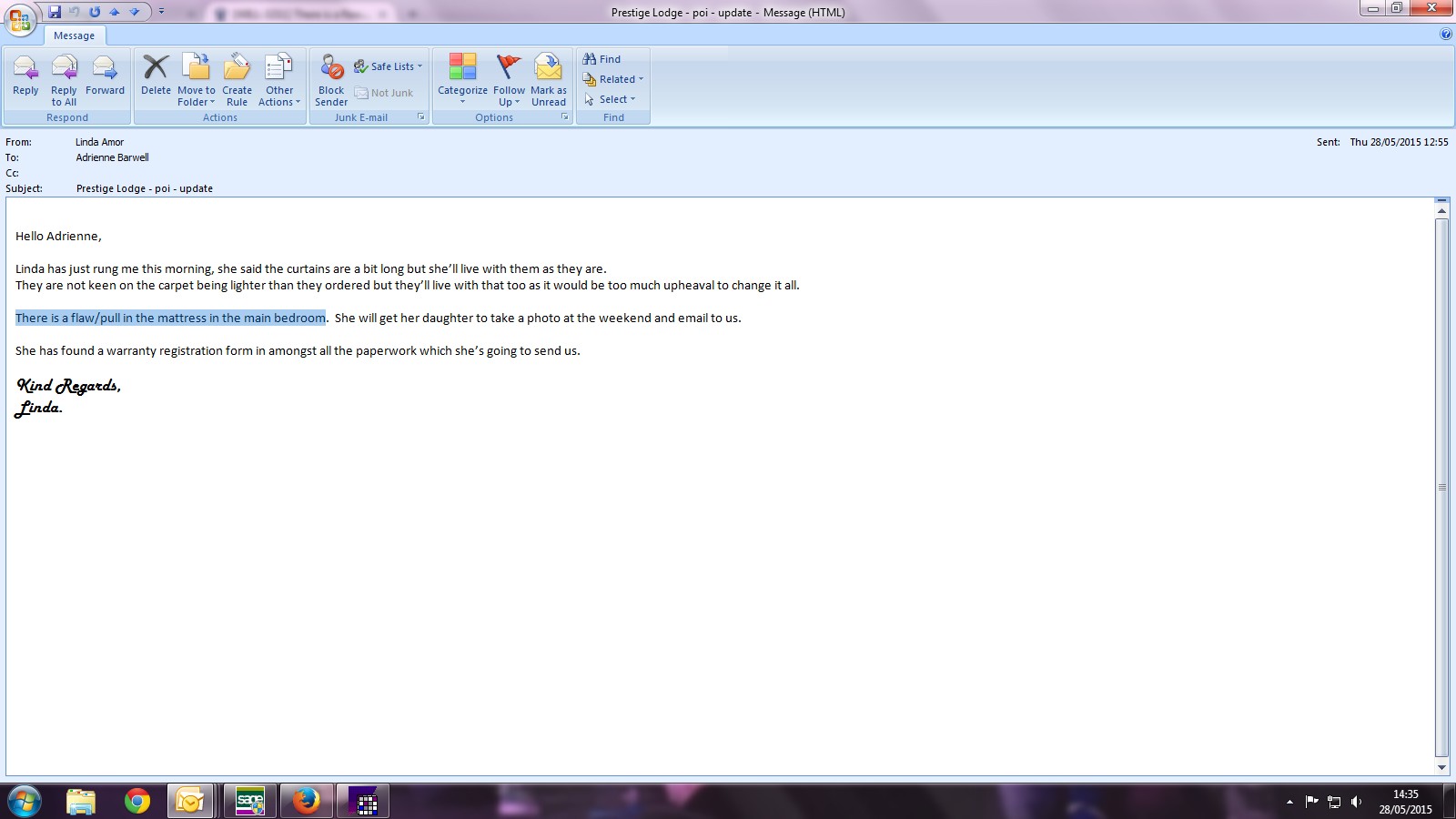Select the Message ribbon tab
This screenshot has height=819, width=1456.
click(x=74, y=35)
